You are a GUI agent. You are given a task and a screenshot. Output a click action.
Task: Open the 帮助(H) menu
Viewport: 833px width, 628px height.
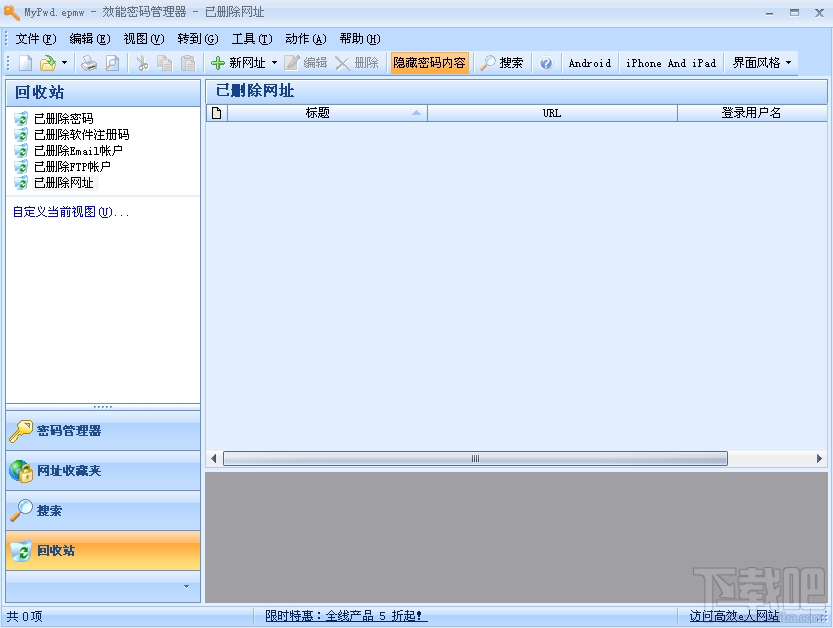(360, 39)
